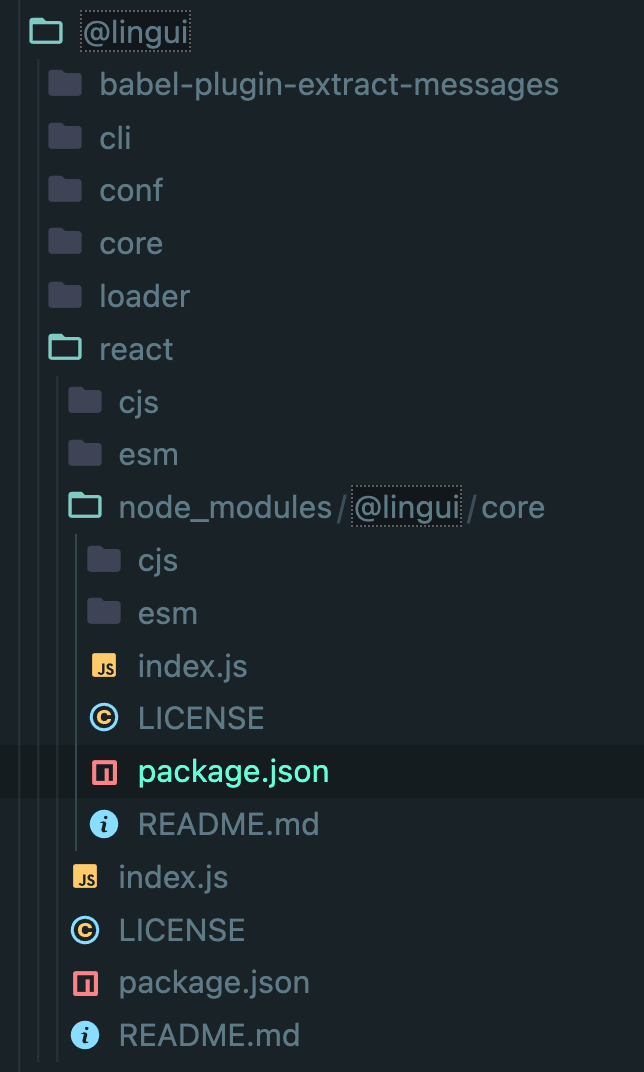Click the open folder icon of @lingui root

[x=44, y=31]
